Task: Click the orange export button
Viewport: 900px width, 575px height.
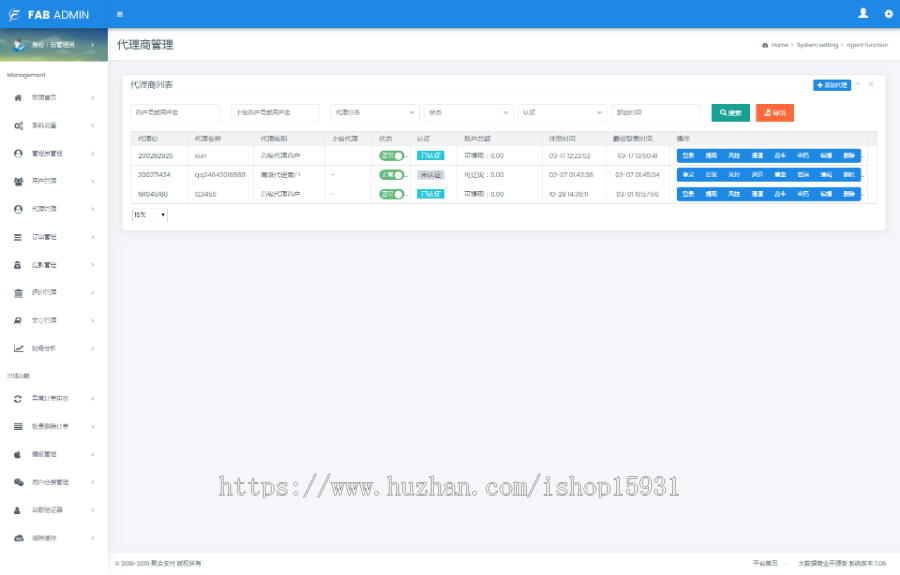Action: click(x=775, y=112)
